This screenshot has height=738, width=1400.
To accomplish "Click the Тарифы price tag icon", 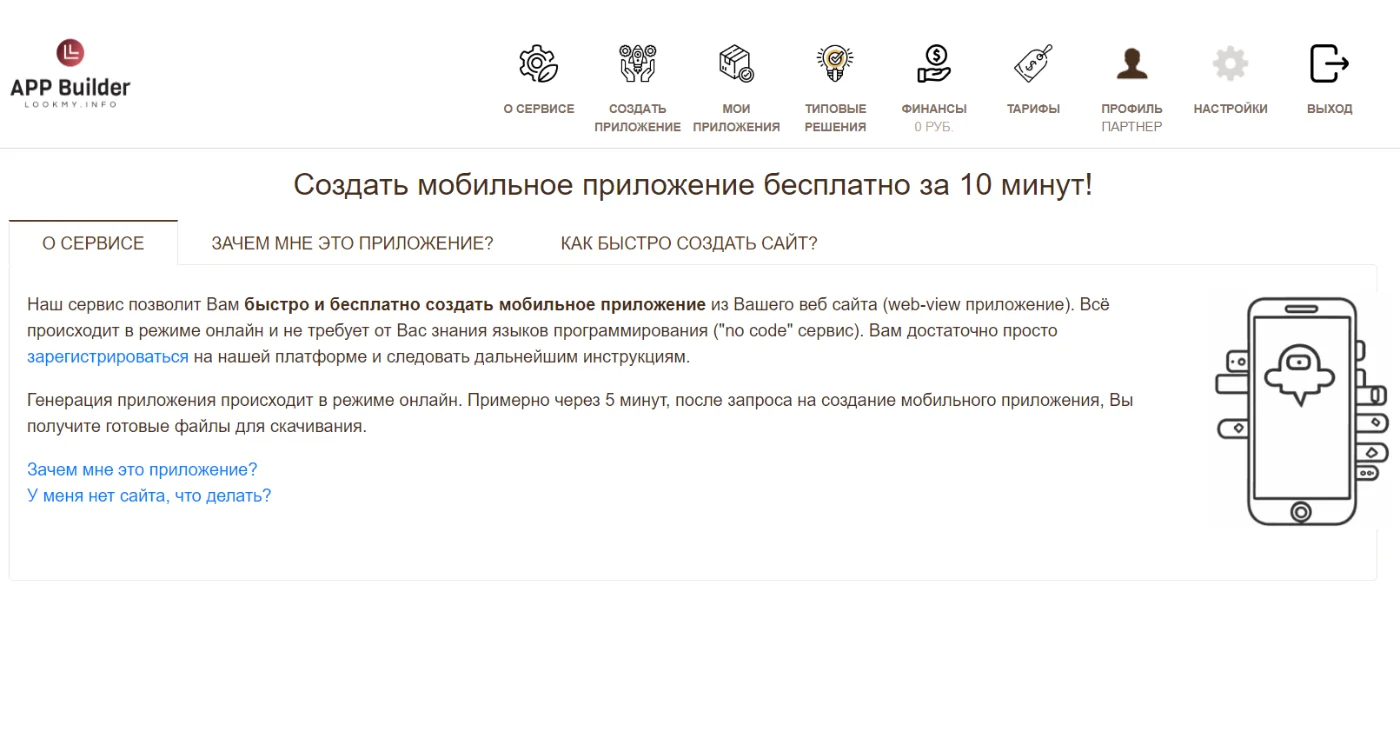I will (x=1033, y=63).
